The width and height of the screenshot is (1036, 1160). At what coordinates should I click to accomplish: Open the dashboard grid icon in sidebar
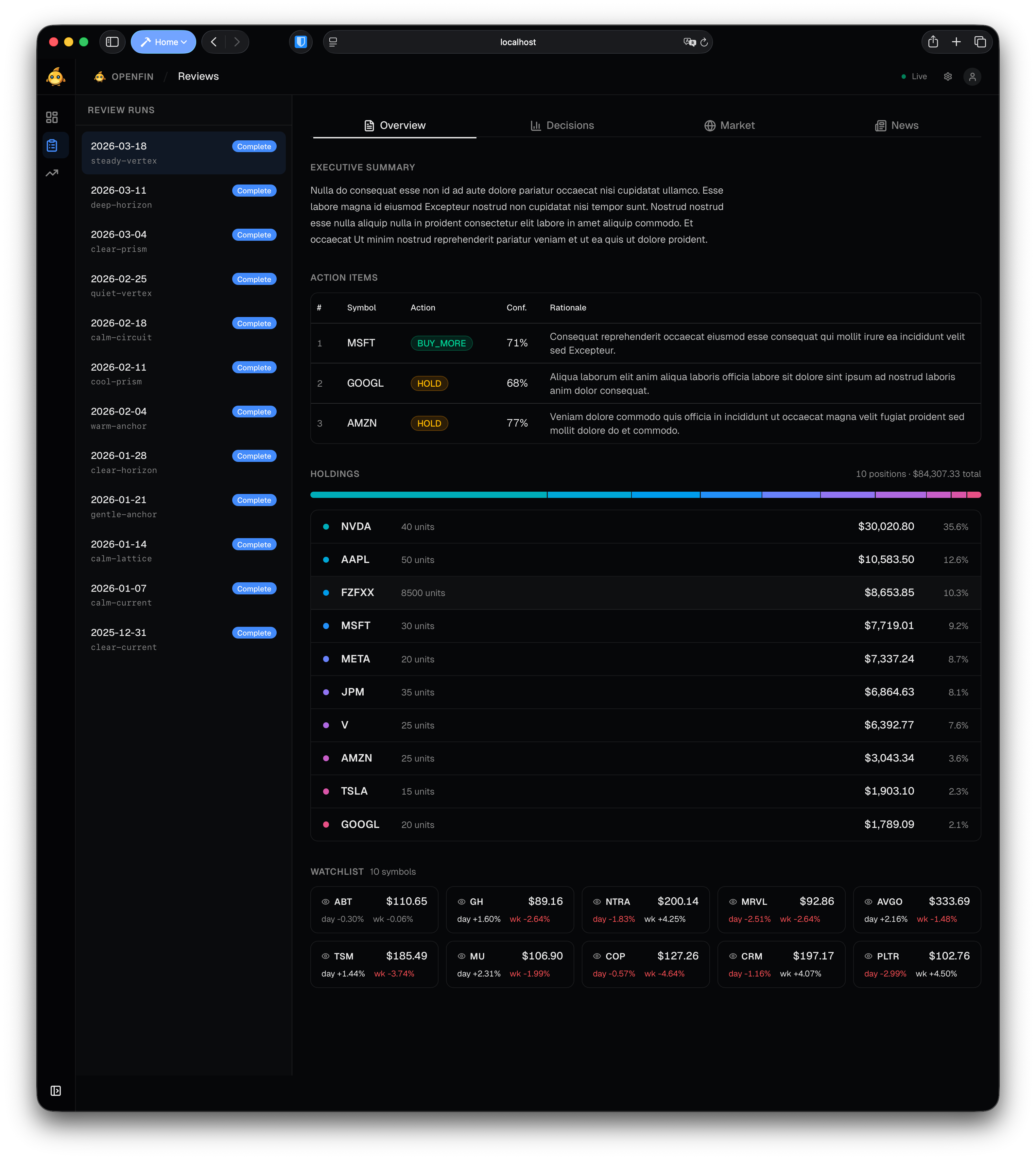point(52,117)
